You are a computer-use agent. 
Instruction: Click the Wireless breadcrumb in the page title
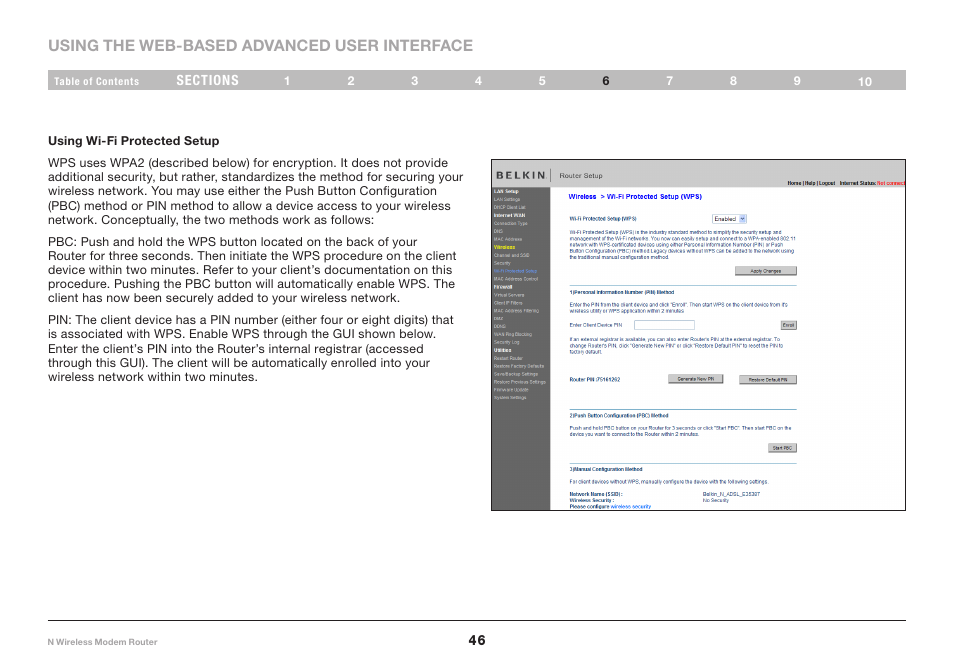coord(582,197)
